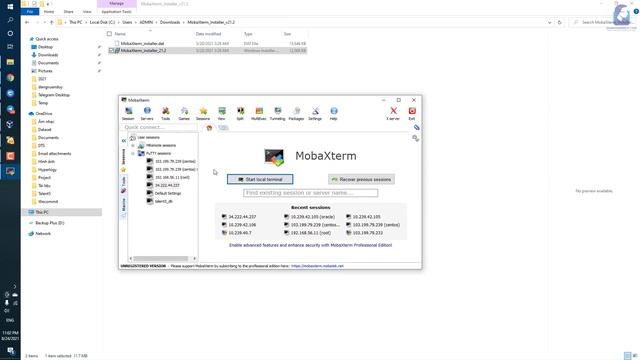The image size is (640, 360).
Task: Click the taskbar search icon
Action: 10,20
